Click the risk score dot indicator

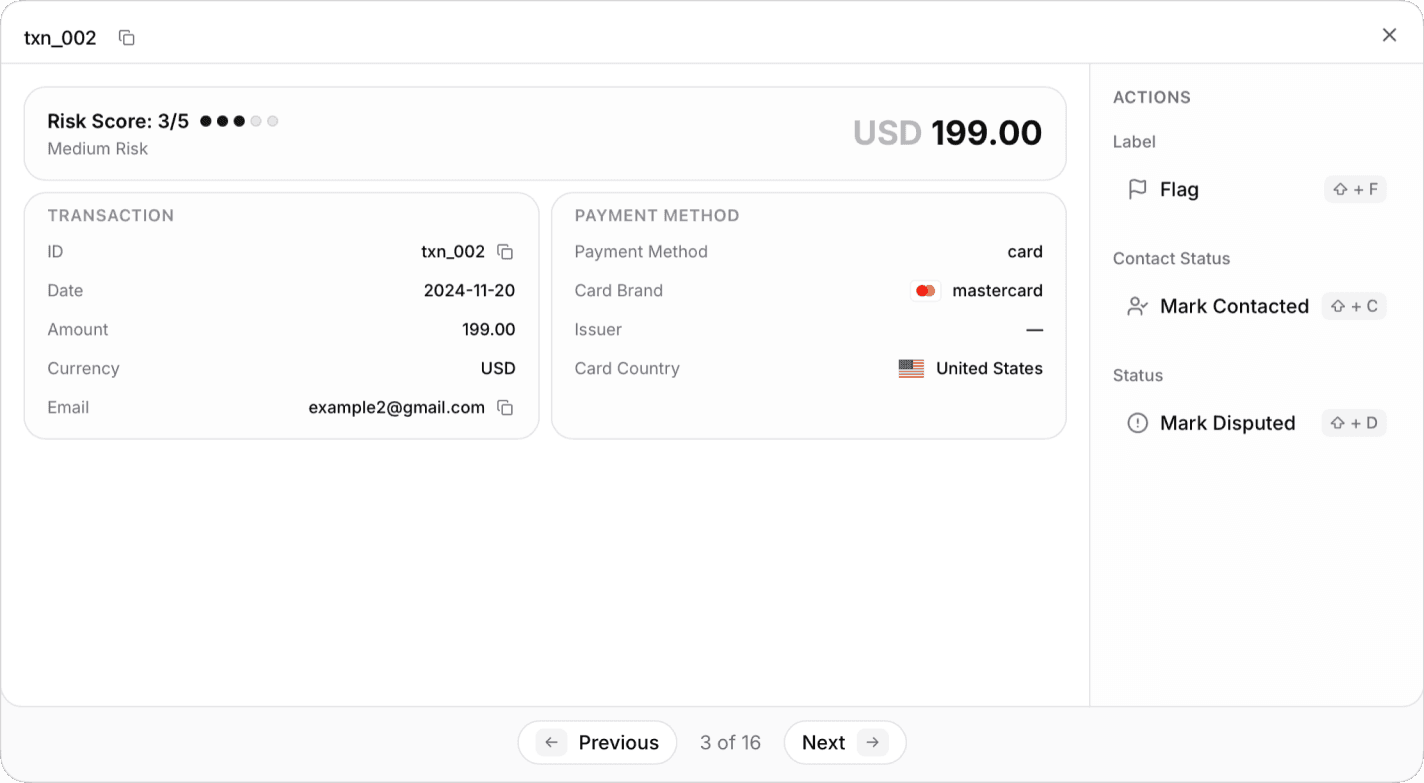coord(238,120)
